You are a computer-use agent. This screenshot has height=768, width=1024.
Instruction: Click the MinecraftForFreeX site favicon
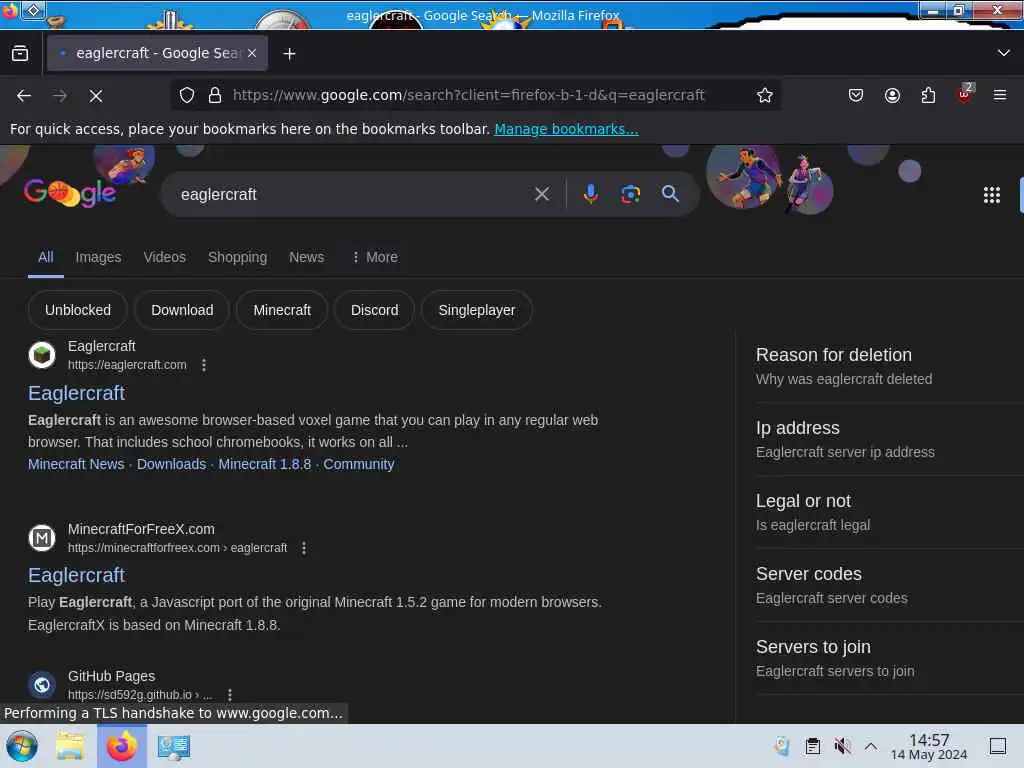click(x=42, y=538)
